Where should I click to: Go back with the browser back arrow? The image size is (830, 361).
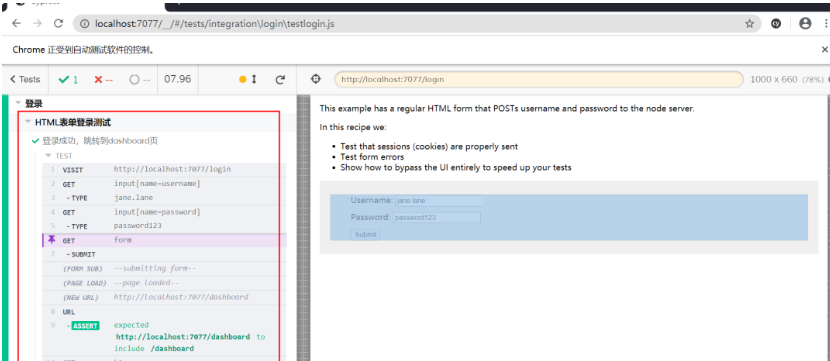point(16,24)
